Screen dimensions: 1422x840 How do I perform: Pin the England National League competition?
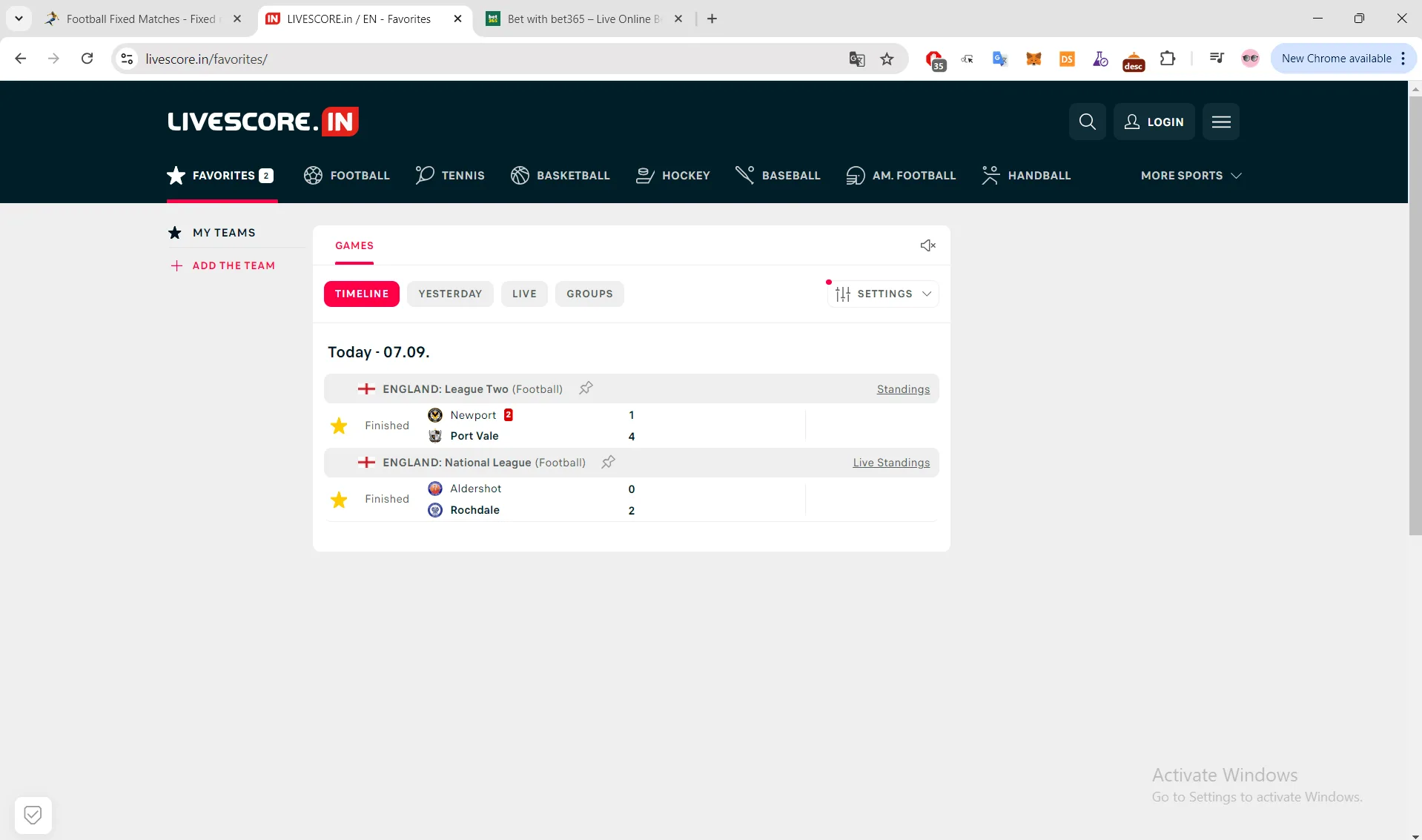coord(608,462)
